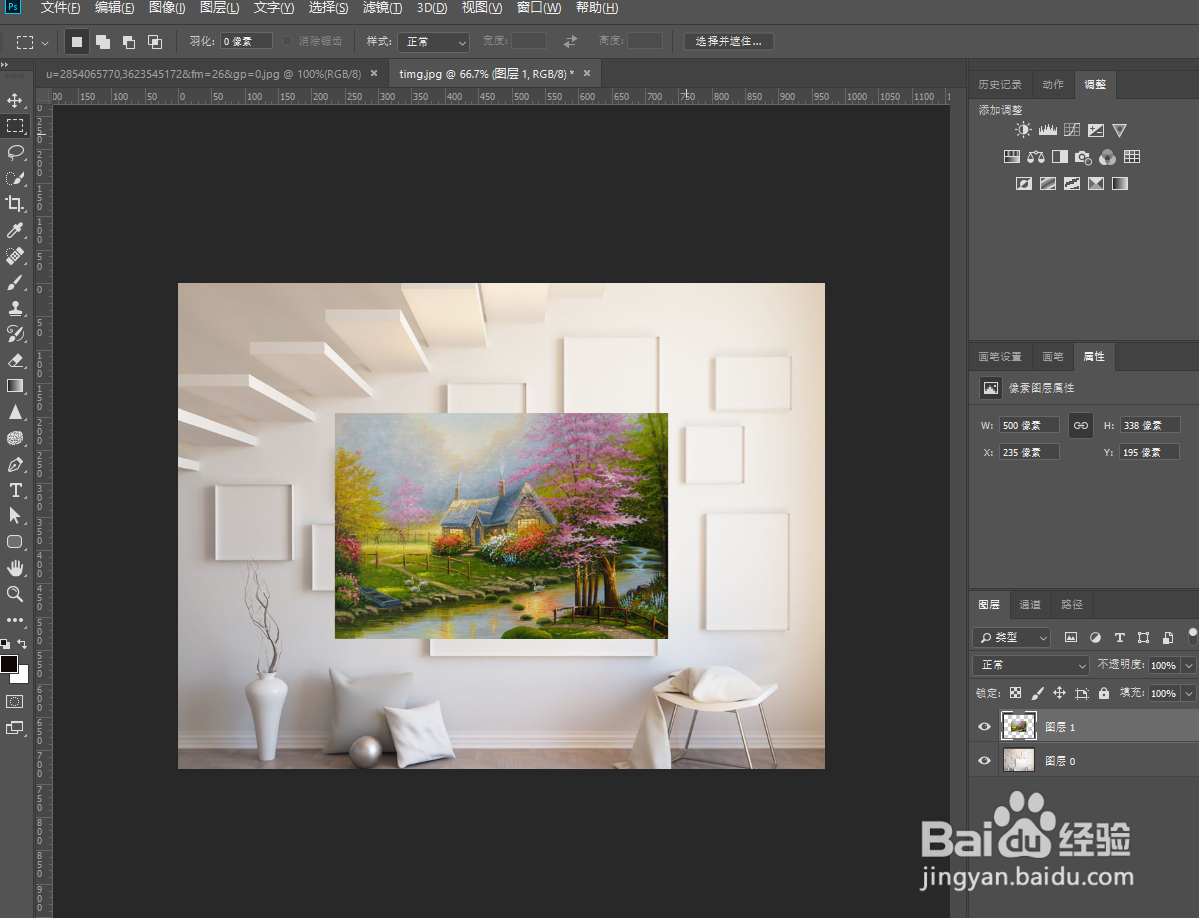Open the screen mode switcher
Image resolution: width=1199 pixels, height=918 pixels.
[x=15, y=728]
